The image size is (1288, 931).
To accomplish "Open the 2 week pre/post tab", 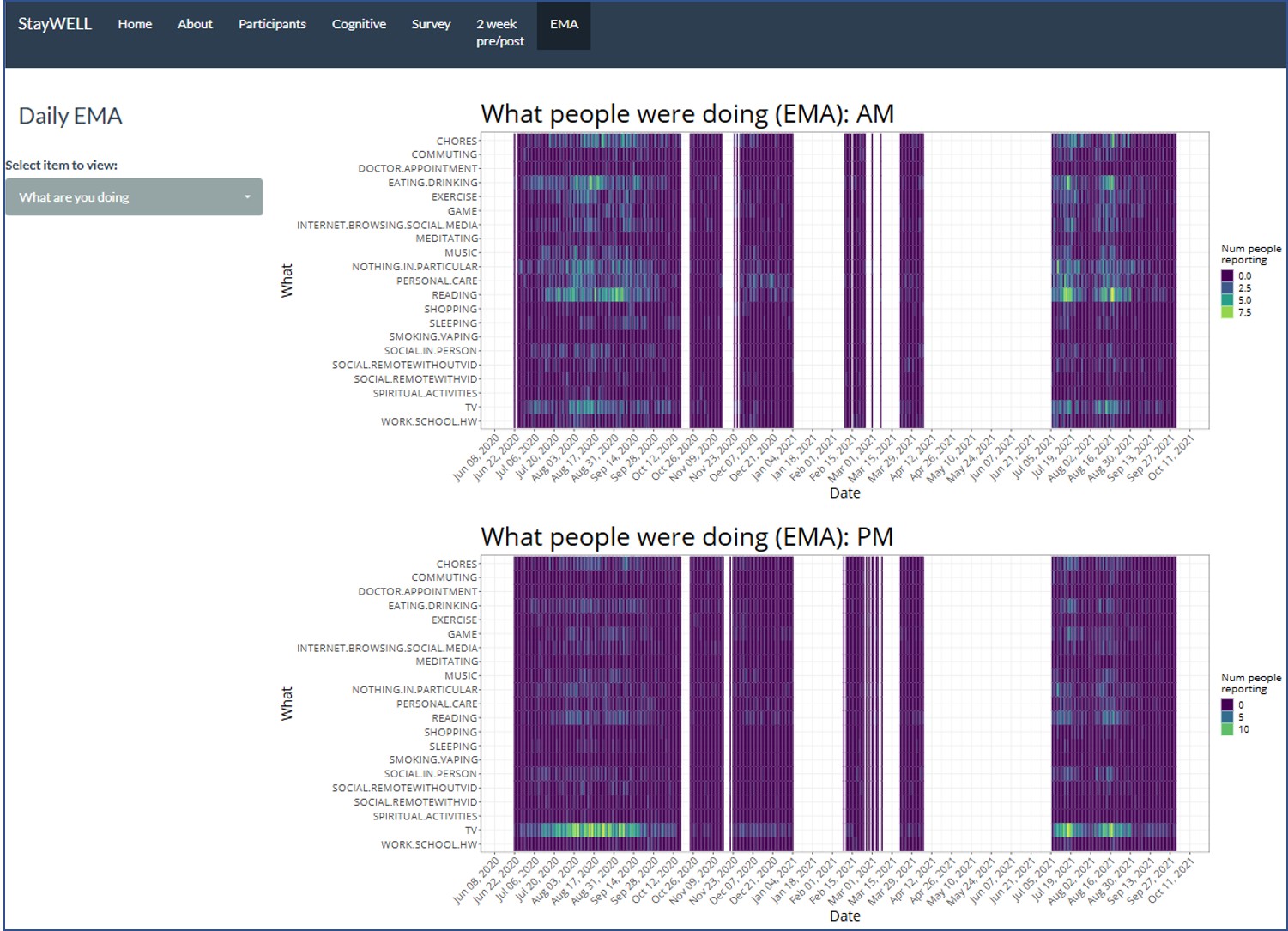I will coord(500,33).
